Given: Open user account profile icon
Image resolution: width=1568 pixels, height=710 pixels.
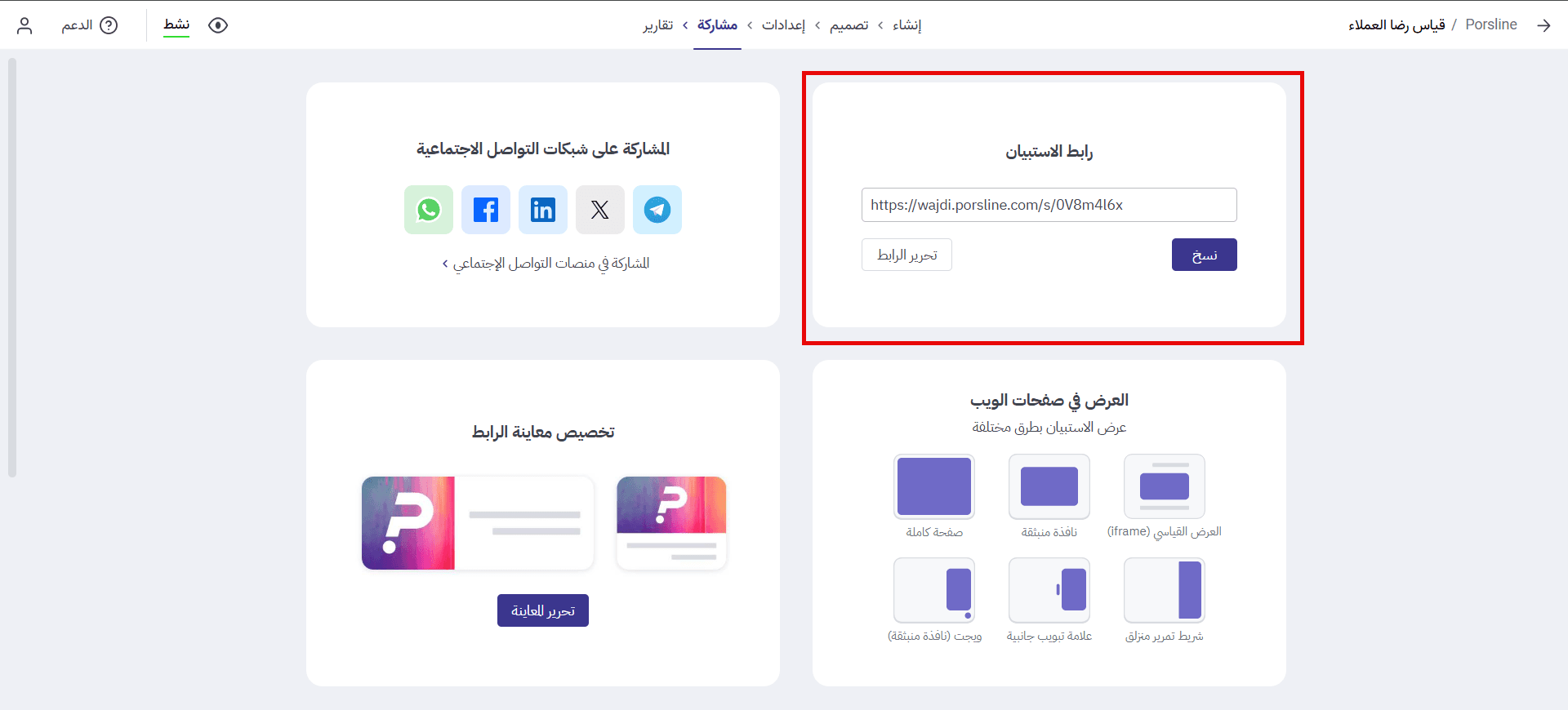Looking at the screenshot, I should point(24,25).
